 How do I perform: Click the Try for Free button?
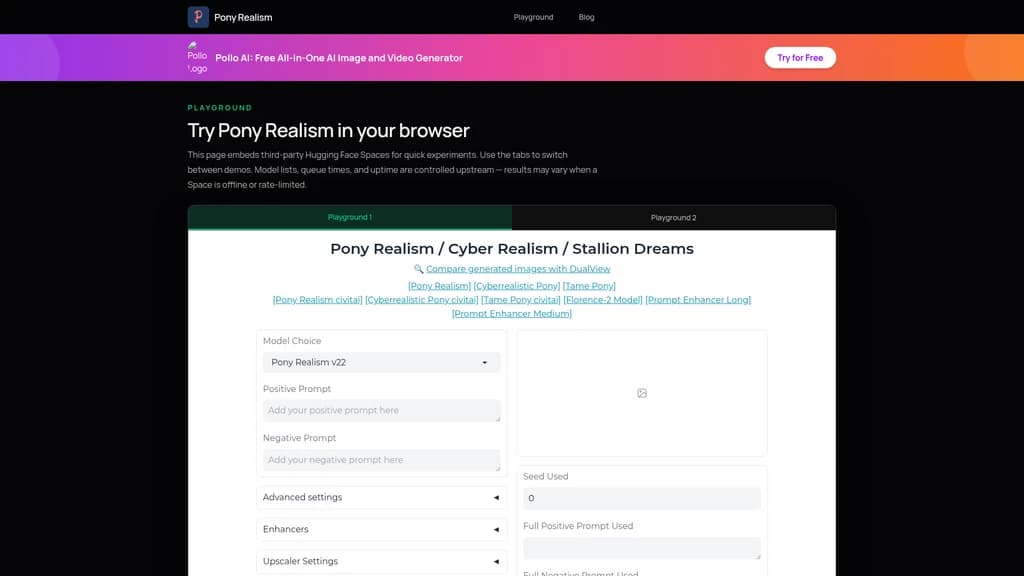click(800, 57)
